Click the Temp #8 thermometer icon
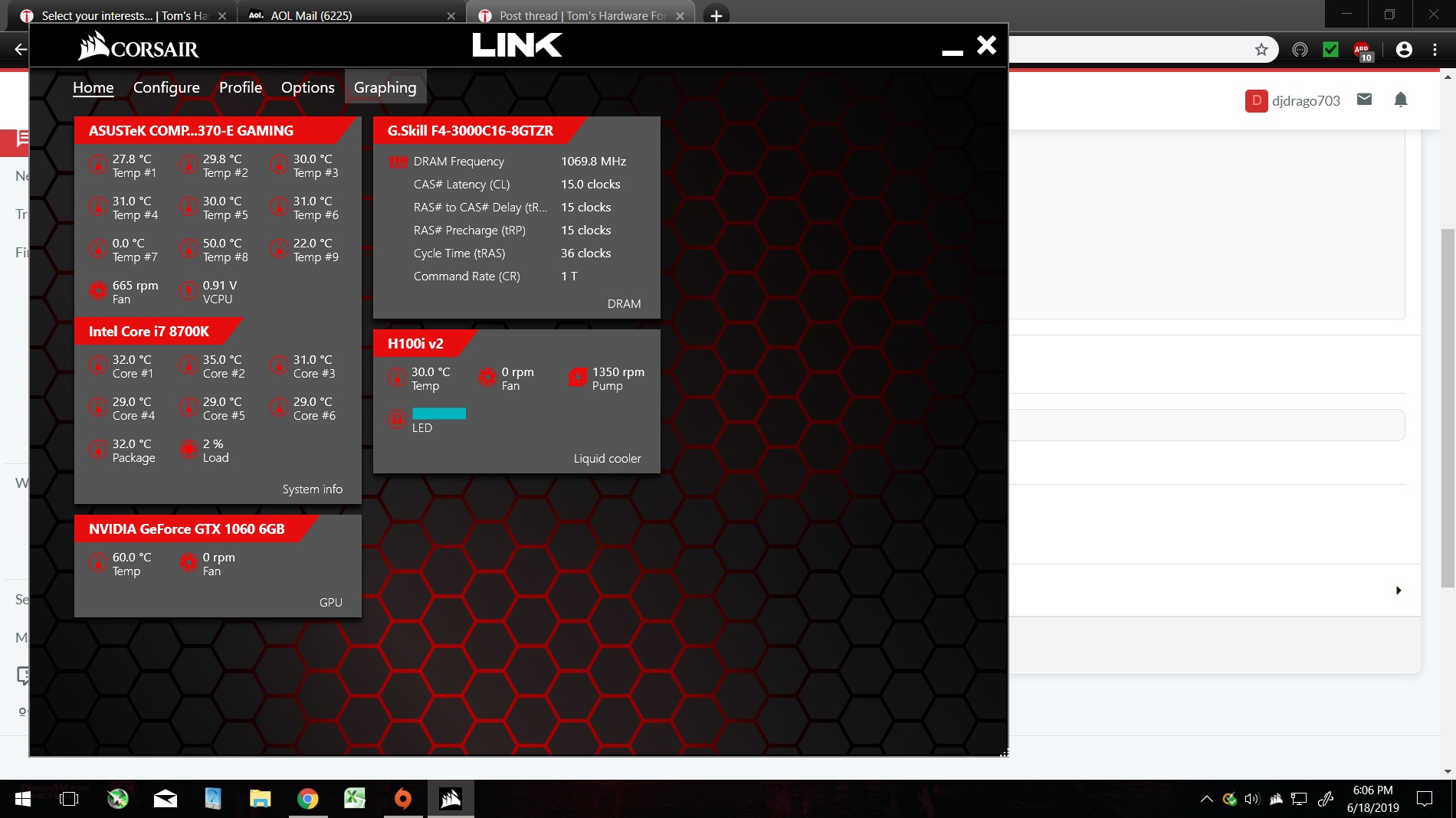Image resolution: width=1456 pixels, height=818 pixels. [x=189, y=249]
